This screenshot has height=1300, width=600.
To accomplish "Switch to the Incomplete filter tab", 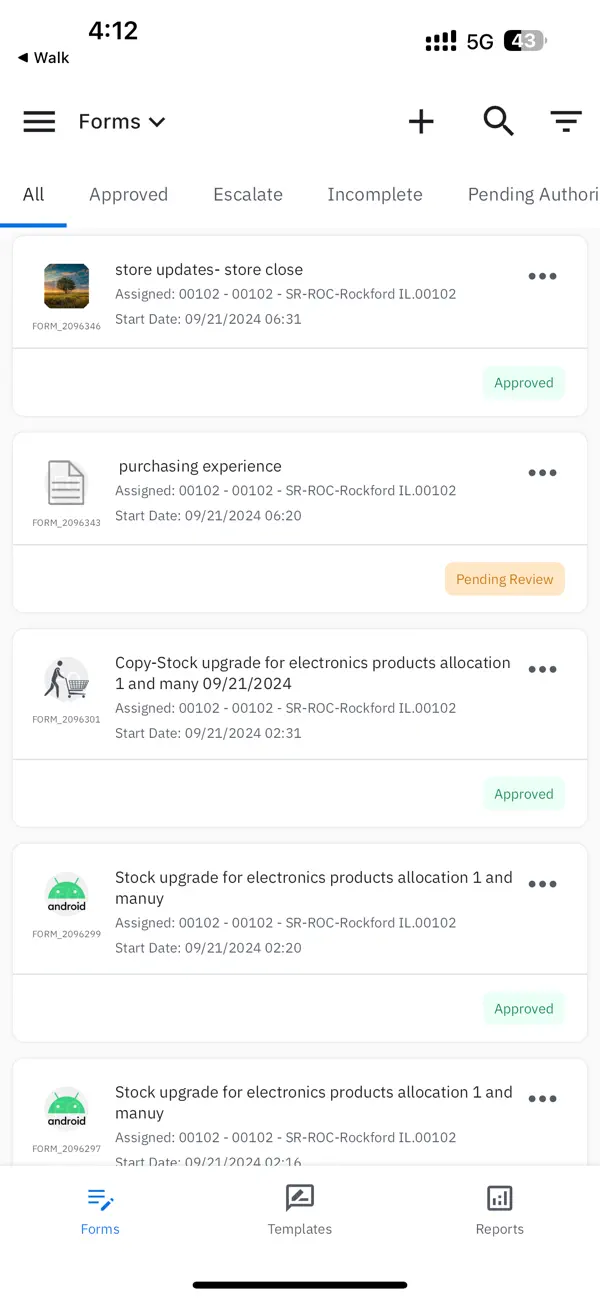I will 375,194.
